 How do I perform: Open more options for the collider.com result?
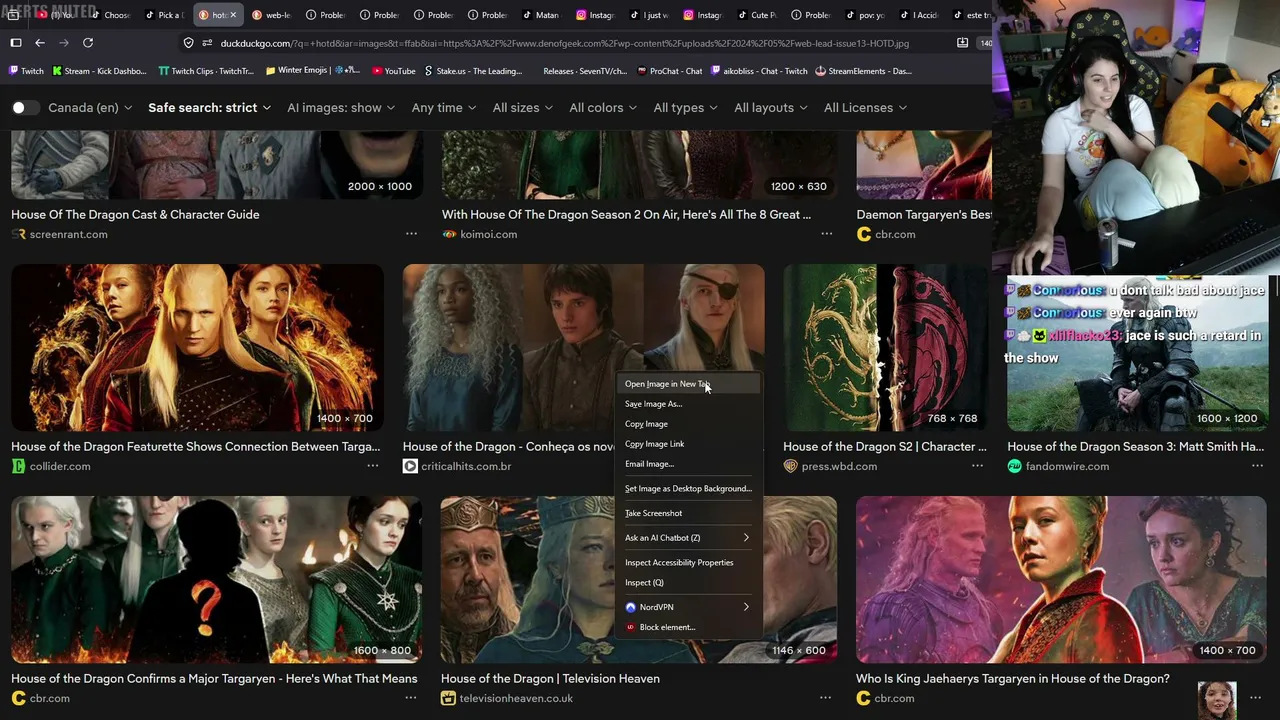click(x=372, y=466)
